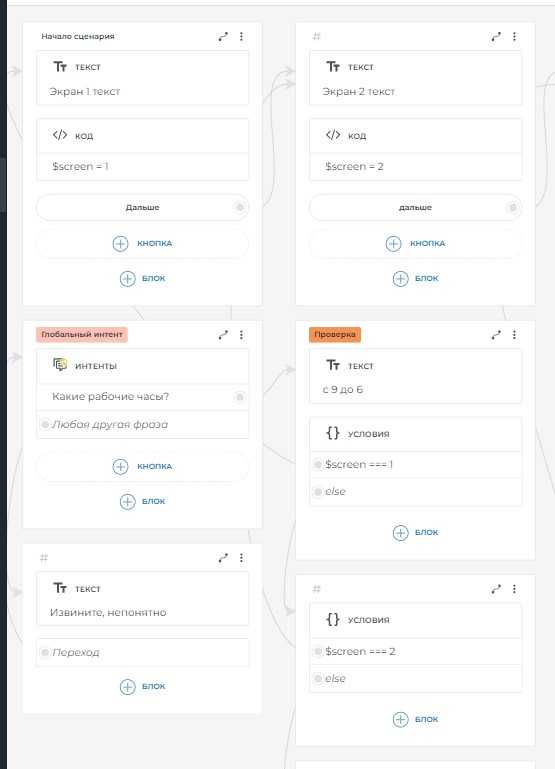Click connector dot beside Любая другая фраза

click(x=45, y=424)
